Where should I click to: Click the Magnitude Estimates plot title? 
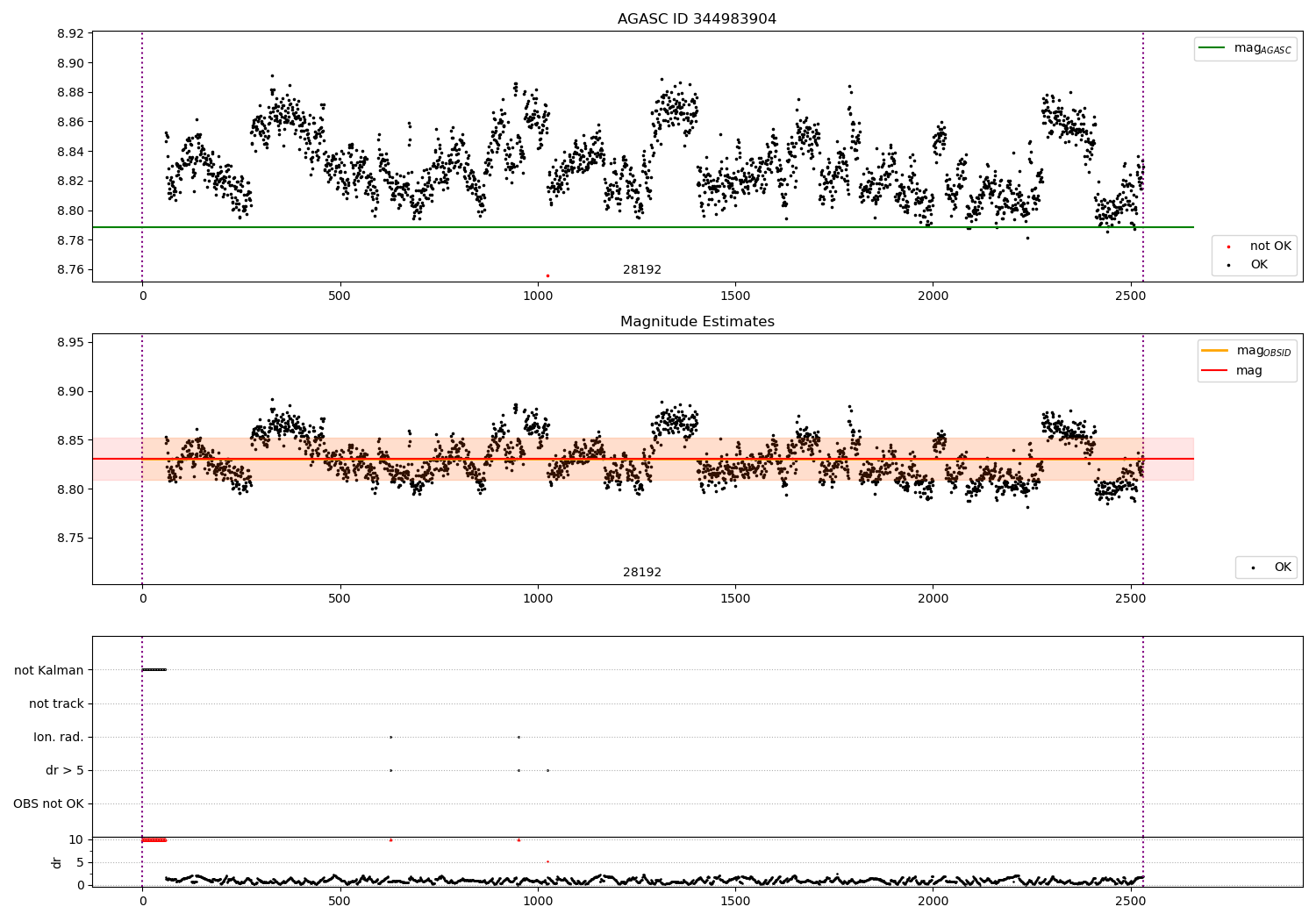(x=697, y=321)
